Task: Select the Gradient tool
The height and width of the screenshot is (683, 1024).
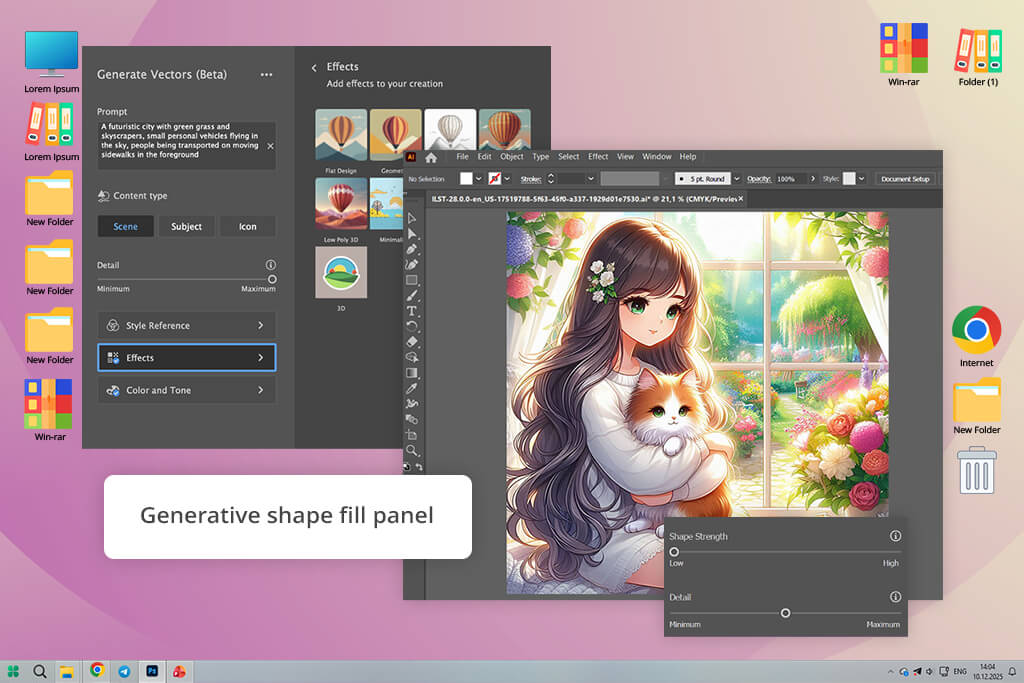Action: coord(412,373)
